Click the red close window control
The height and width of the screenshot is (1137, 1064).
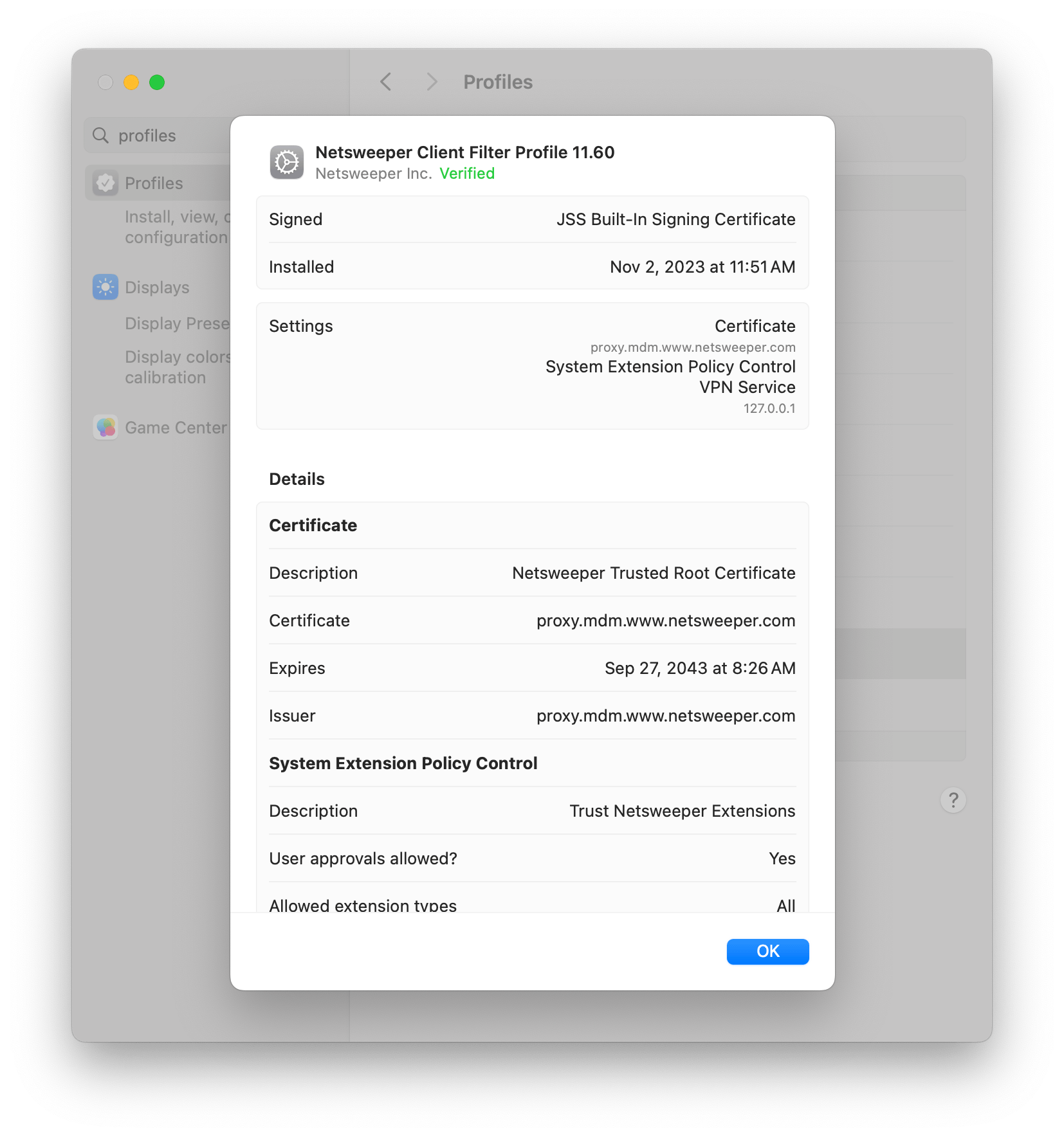click(106, 82)
